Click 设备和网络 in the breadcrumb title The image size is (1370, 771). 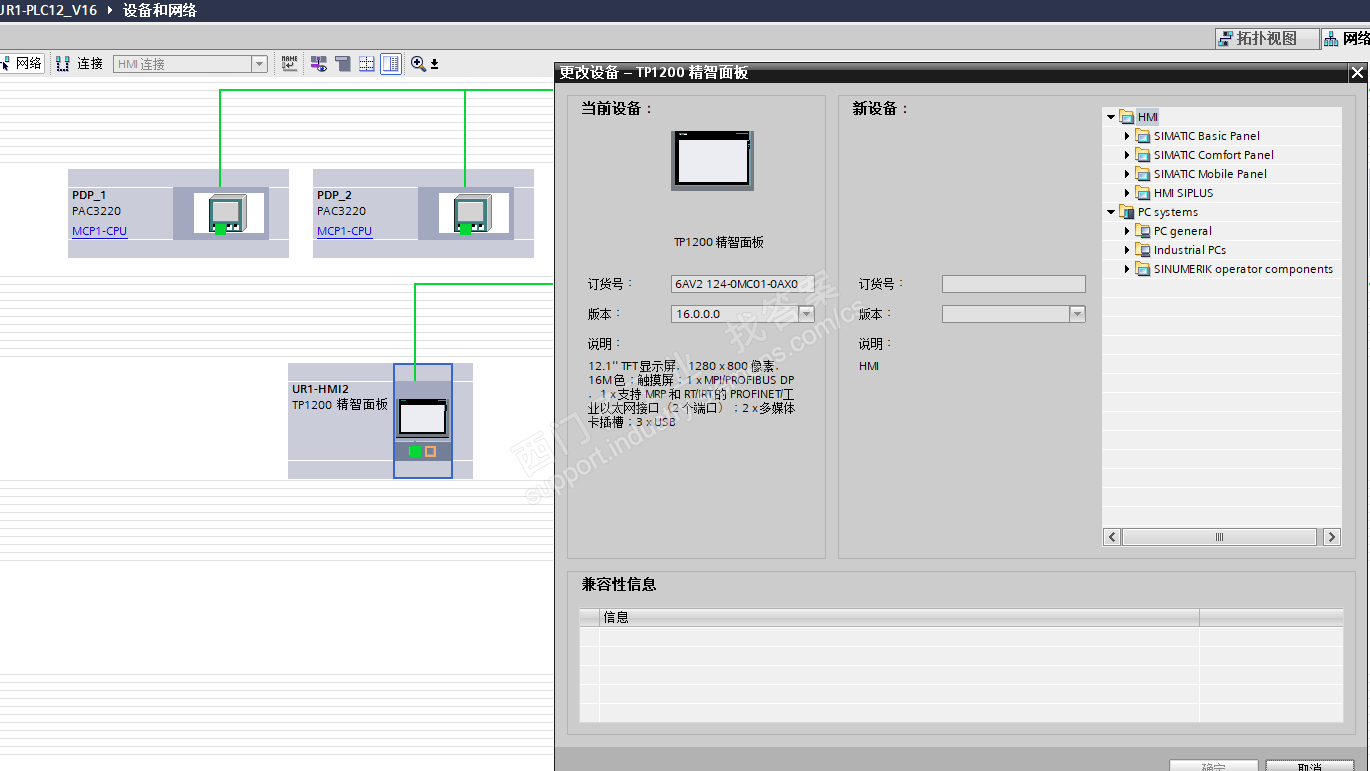tap(160, 11)
